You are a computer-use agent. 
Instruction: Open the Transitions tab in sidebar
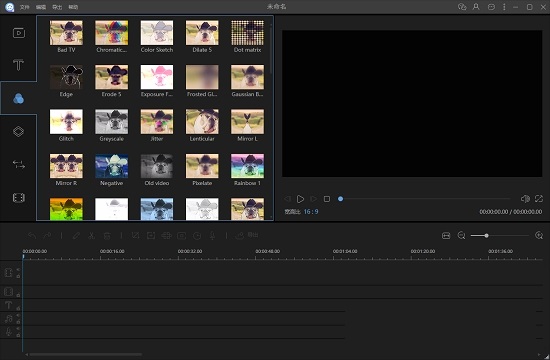click(19, 164)
